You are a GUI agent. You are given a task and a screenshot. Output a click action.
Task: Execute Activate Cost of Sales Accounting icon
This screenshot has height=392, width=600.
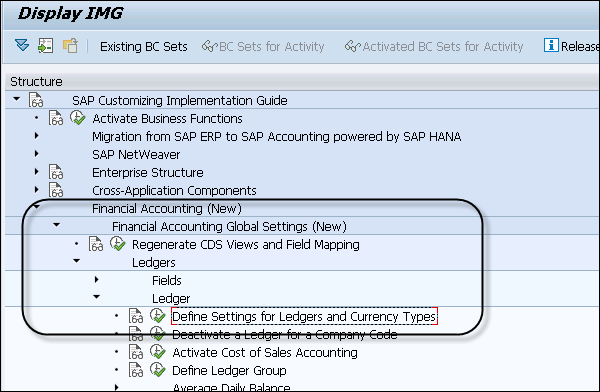157,351
